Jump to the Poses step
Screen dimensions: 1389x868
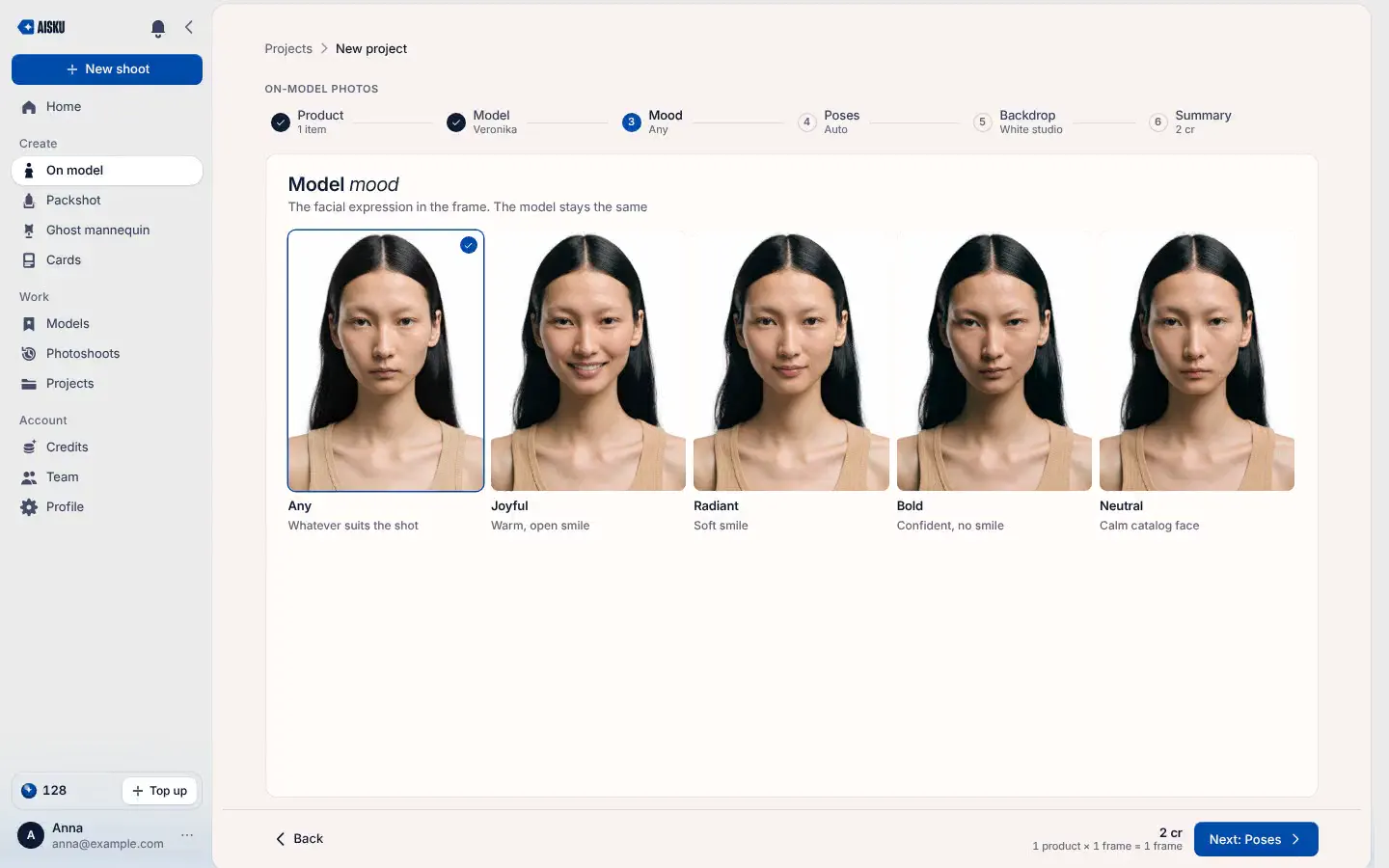[x=829, y=122]
